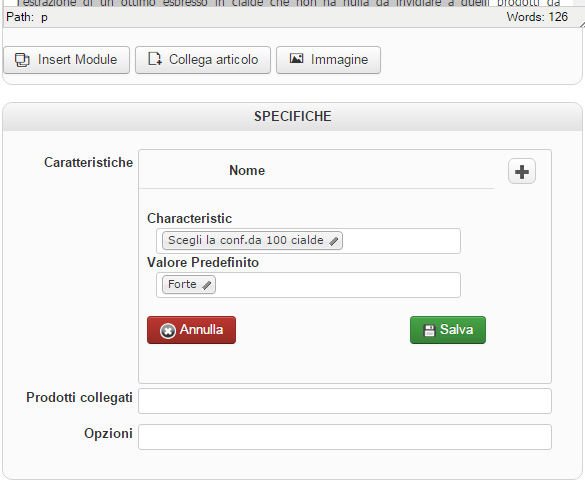Add a new characteristic with plus icon
The height and width of the screenshot is (497, 585).
click(522, 172)
